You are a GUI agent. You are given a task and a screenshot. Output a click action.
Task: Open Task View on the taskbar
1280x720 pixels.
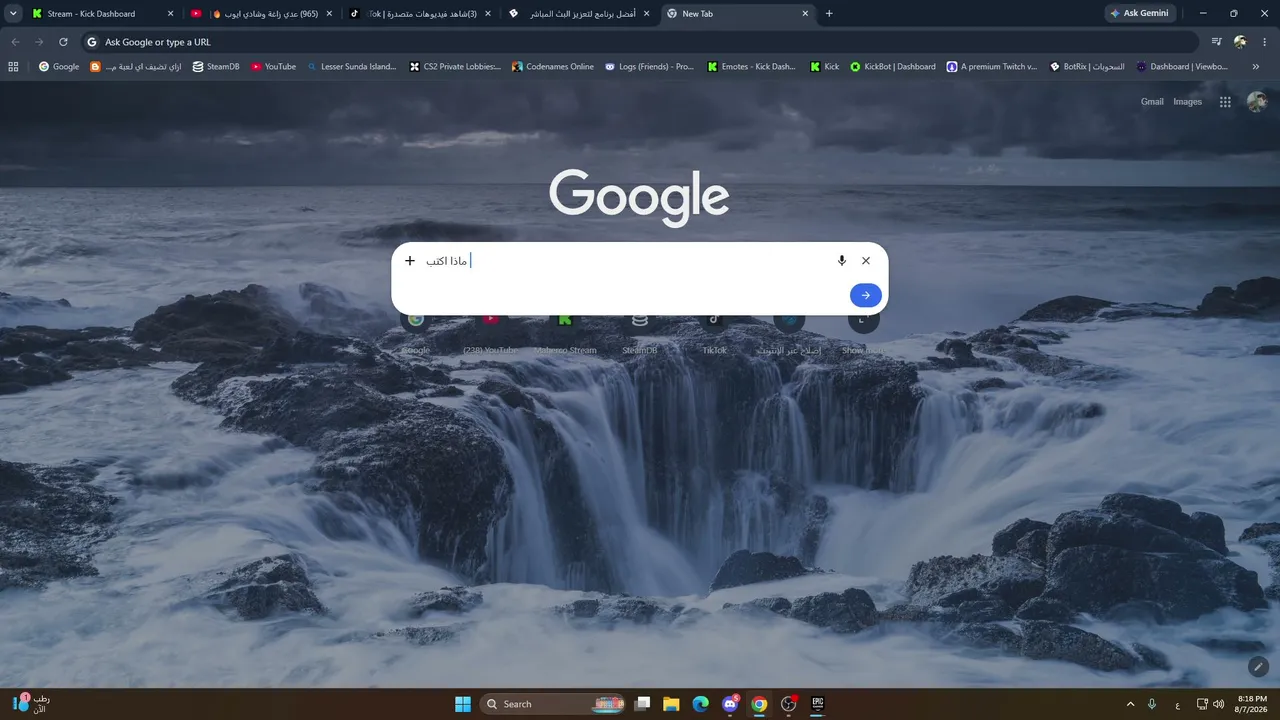[x=642, y=704]
